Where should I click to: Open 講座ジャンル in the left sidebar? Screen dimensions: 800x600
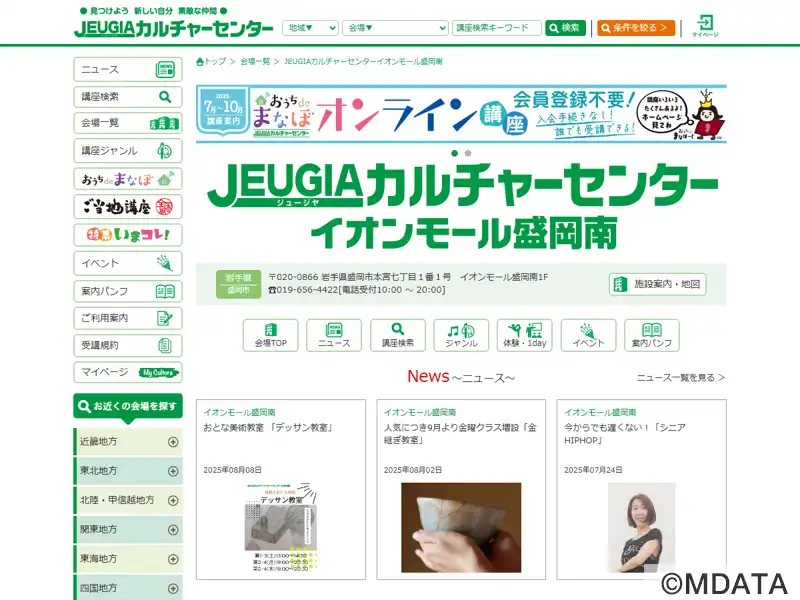tap(128, 151)
